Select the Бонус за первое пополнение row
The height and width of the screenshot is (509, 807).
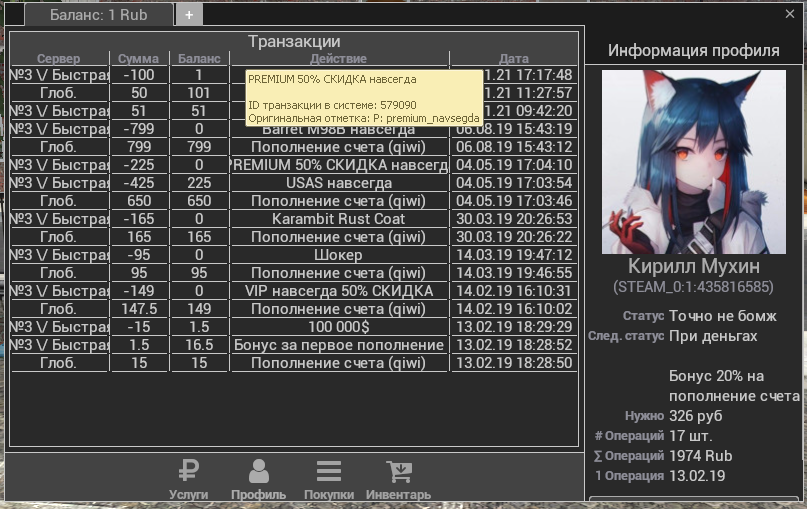pyautogui.click(x=338, y=345)
